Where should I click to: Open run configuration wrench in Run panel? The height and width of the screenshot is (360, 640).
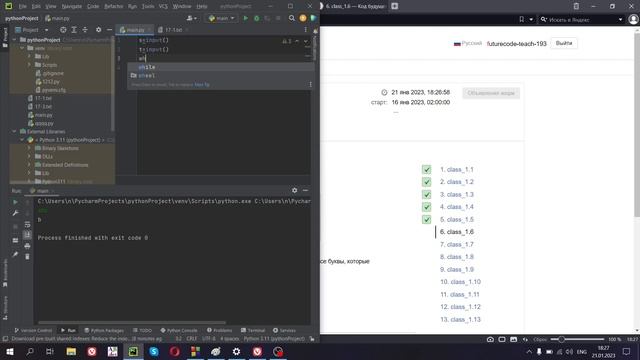coord(15,213)
